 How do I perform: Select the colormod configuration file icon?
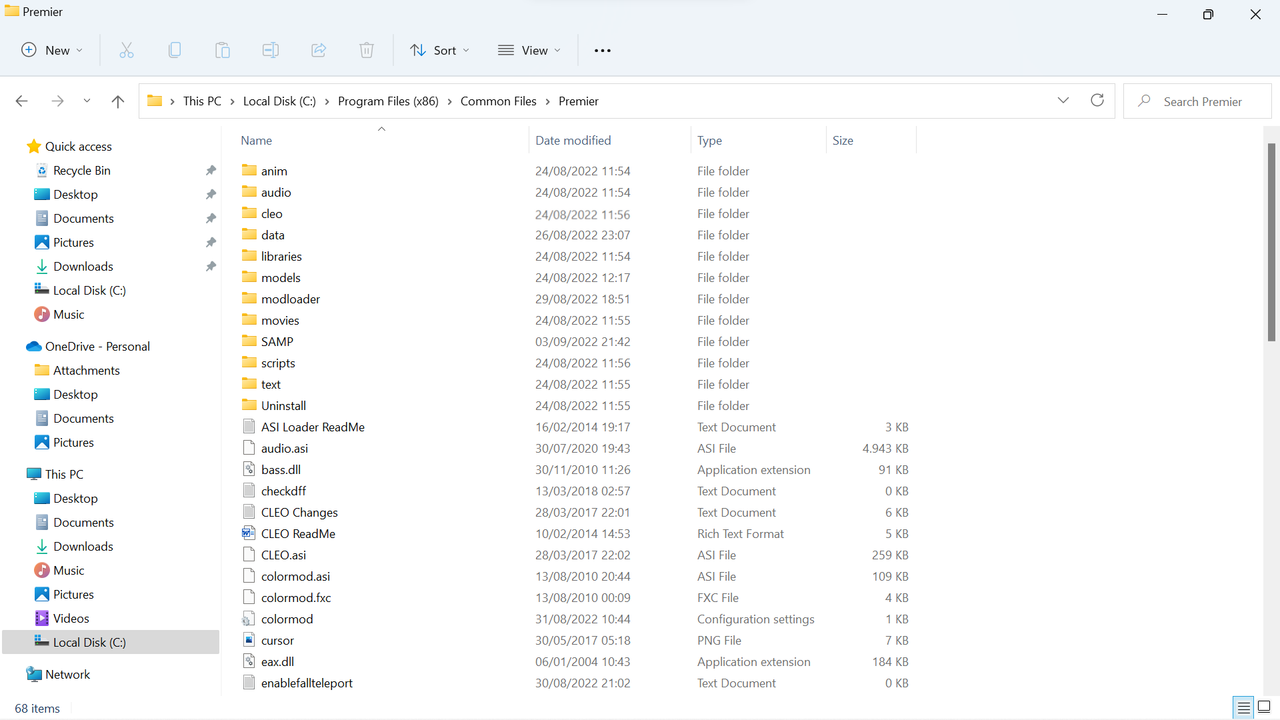pyautogui.click(x=249, y=619)
